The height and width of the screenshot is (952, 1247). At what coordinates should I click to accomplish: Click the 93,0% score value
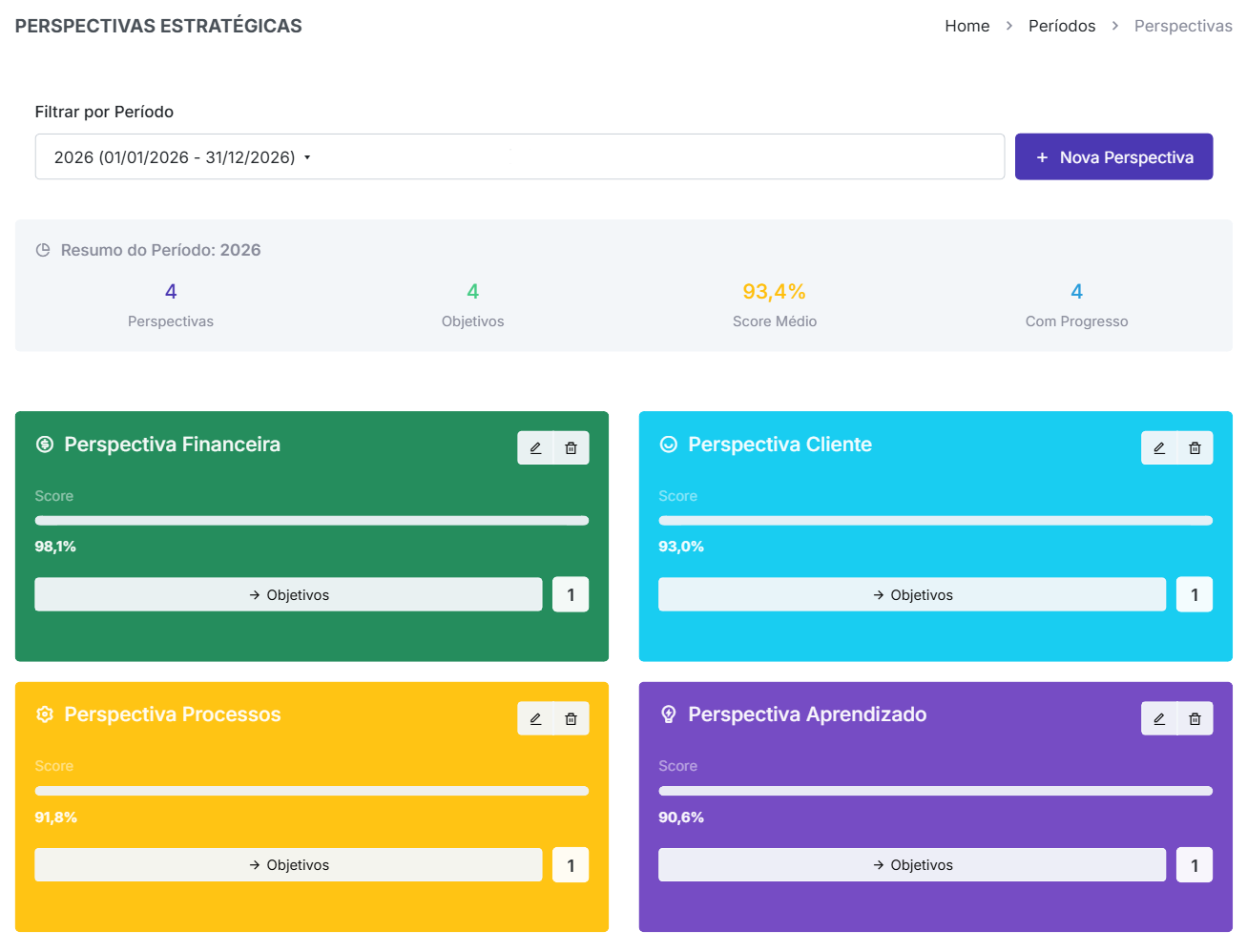681,547
